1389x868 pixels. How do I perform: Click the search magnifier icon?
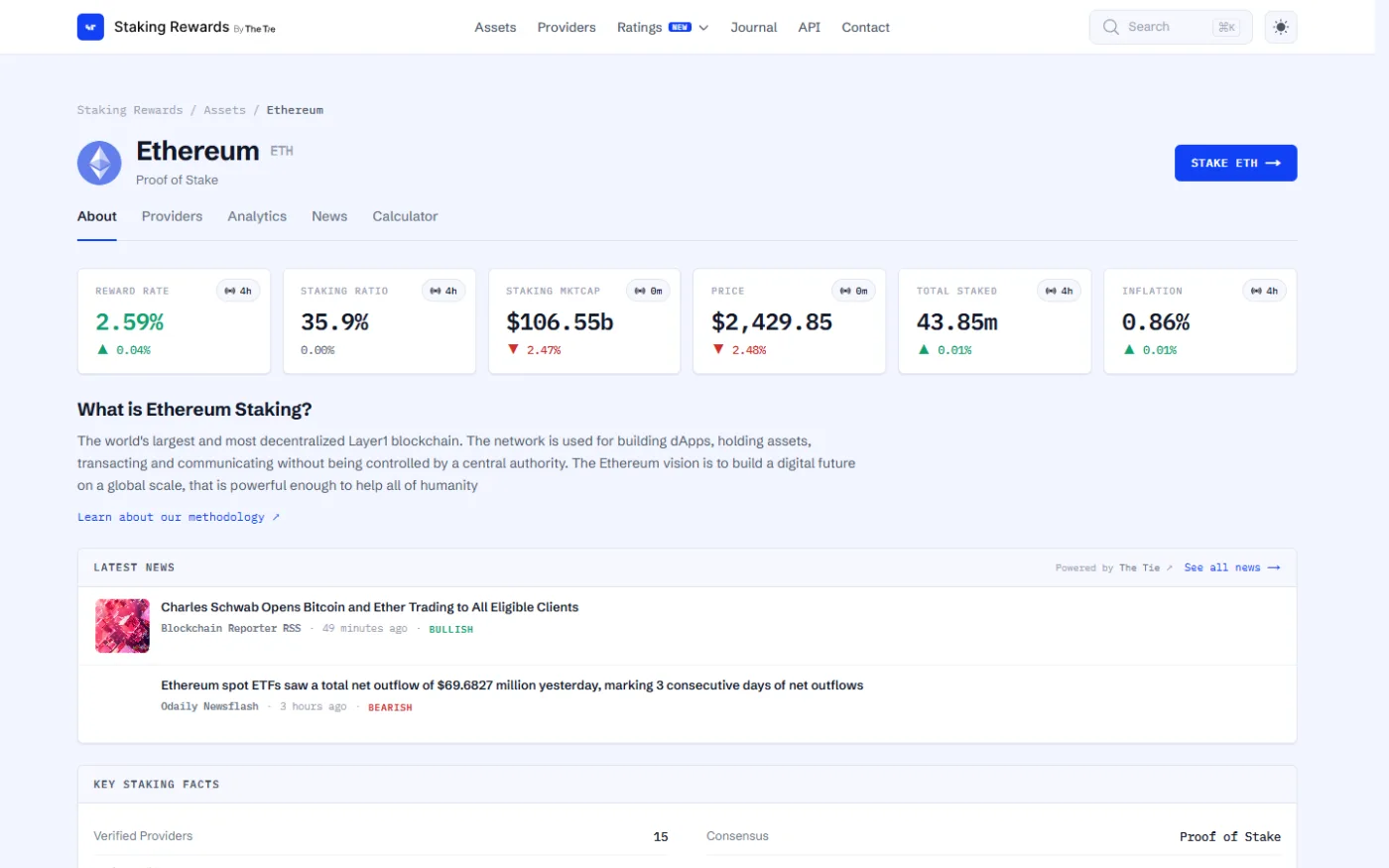(x=1111, y=27)
